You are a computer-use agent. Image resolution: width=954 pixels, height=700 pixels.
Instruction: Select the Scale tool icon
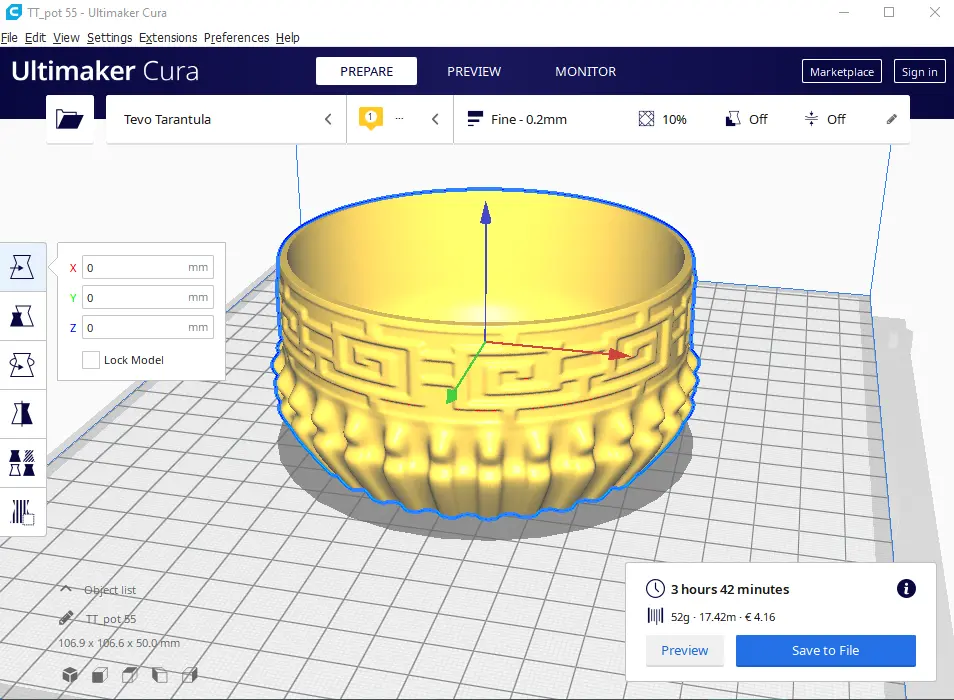[x=22, y=316]
